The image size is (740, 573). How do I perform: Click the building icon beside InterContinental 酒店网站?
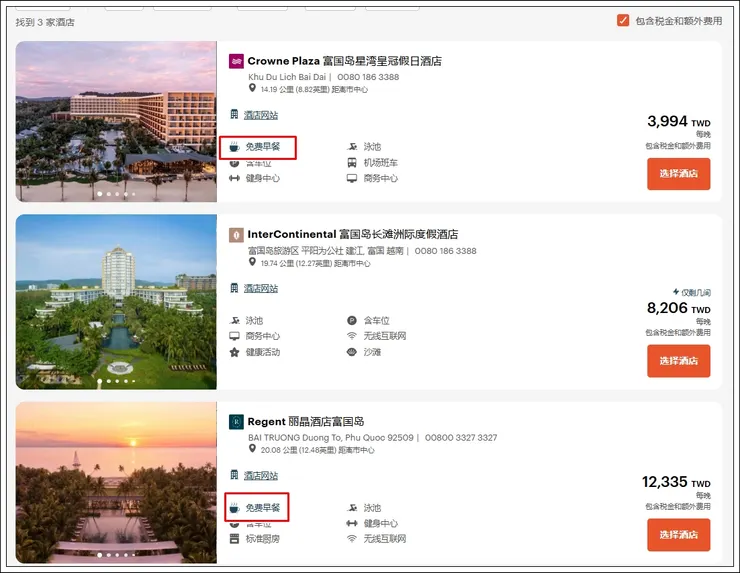(234, 288)
